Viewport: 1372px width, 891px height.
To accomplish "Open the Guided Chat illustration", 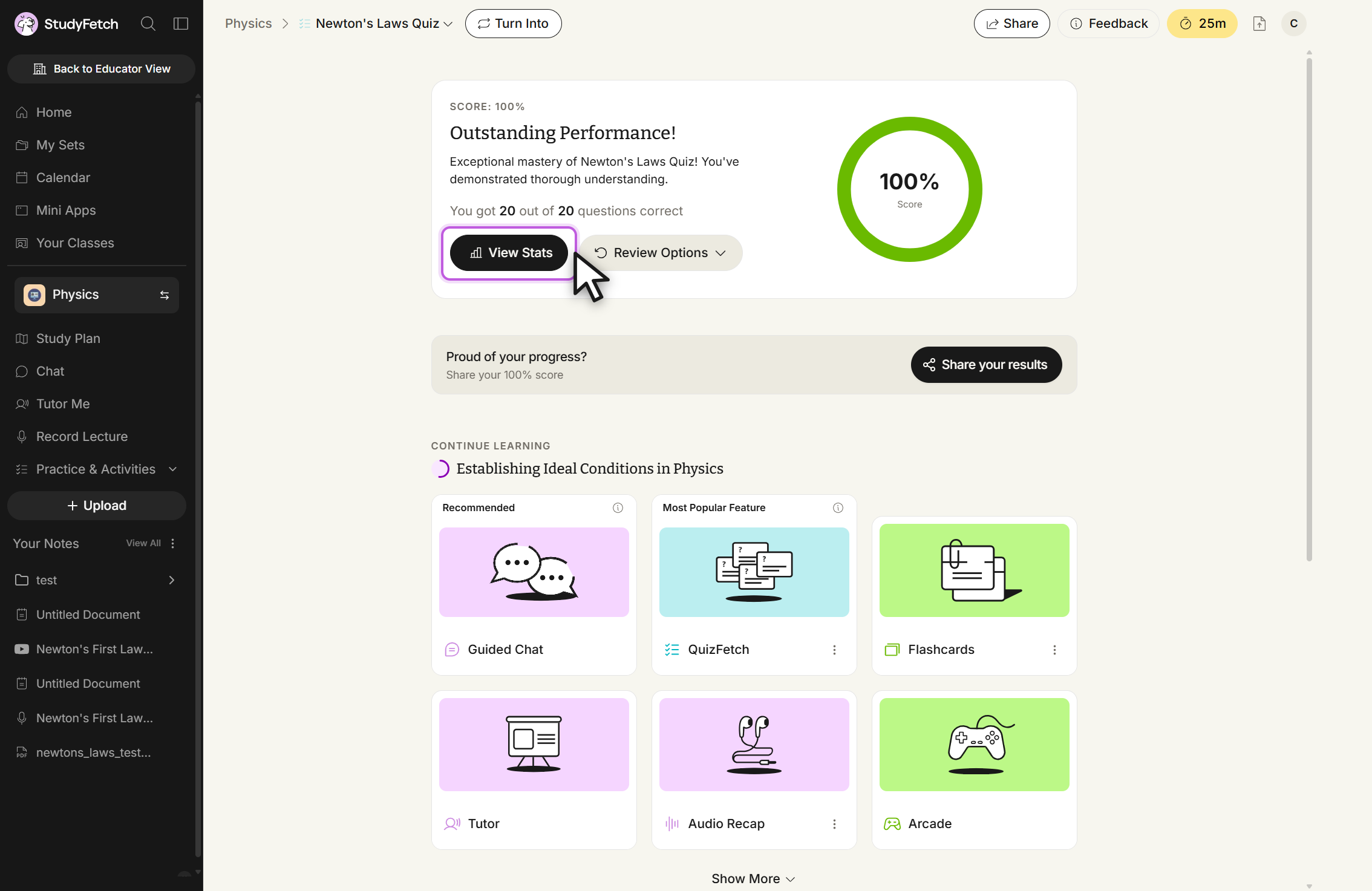I will pyautogui.click(x=534, y=572).
